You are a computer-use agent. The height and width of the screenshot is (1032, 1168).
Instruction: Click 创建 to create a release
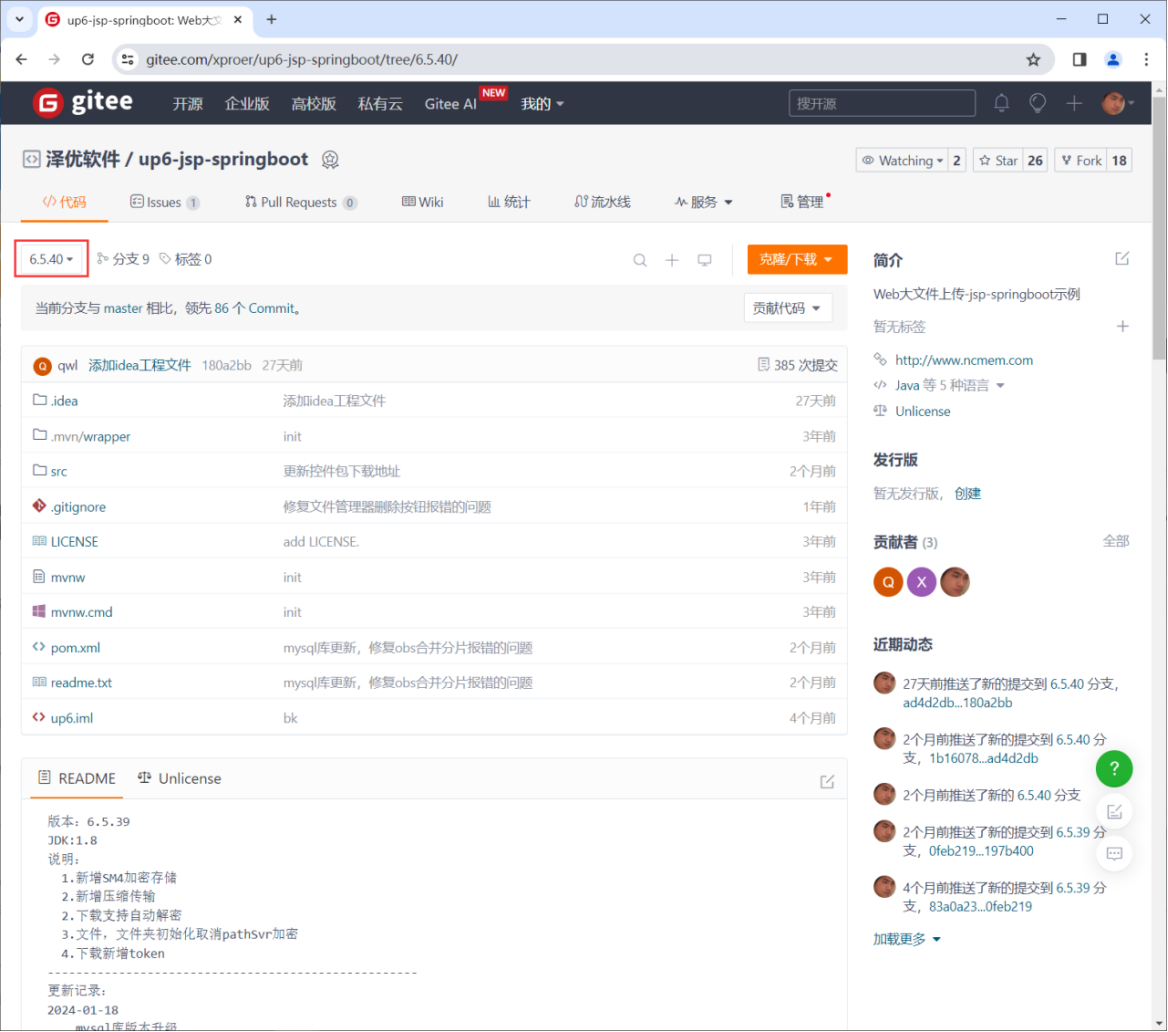[x=968, y=492]
